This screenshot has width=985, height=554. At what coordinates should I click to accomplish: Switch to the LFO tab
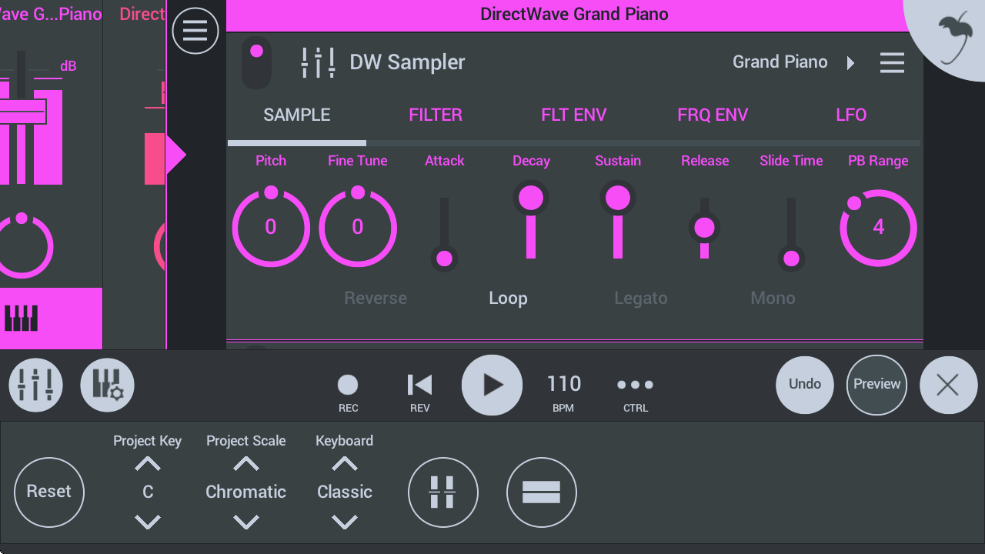tap(851, 115)
